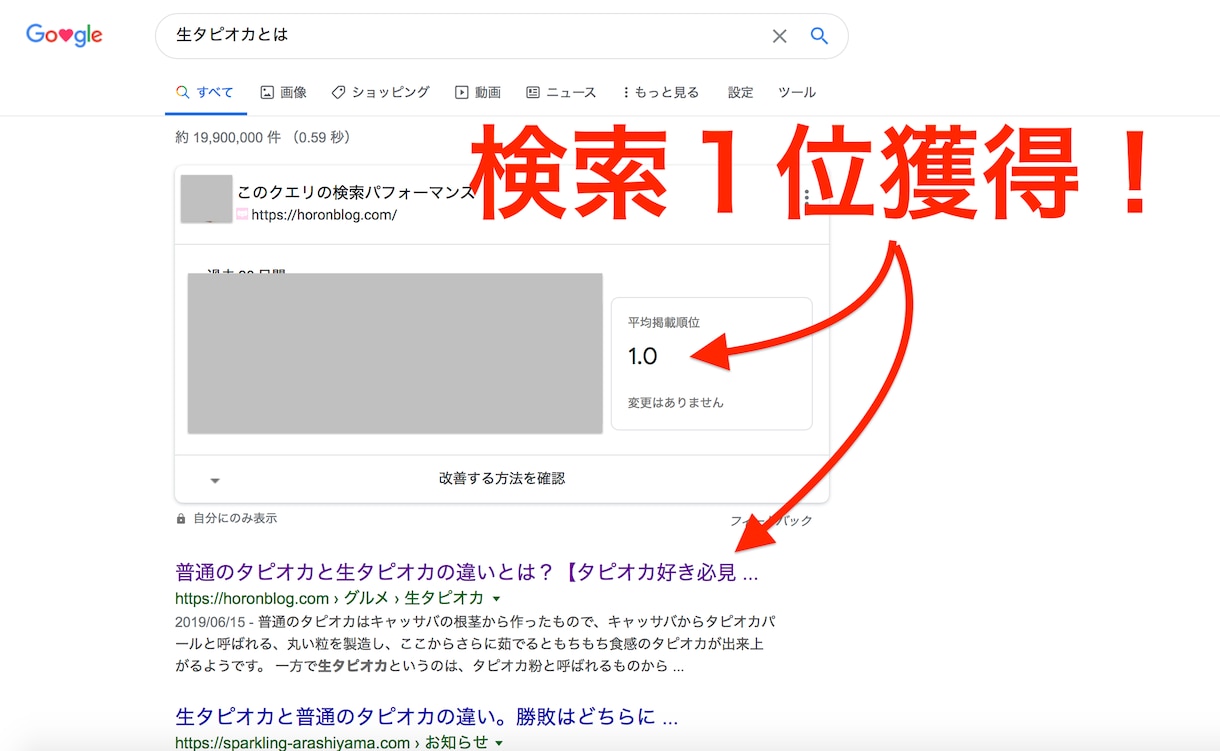Screen dimensions: 1220x751
Task: Click the horonblog.com › グルメ › 生タピオカ breadcrumb
Action: coord(329,598)
